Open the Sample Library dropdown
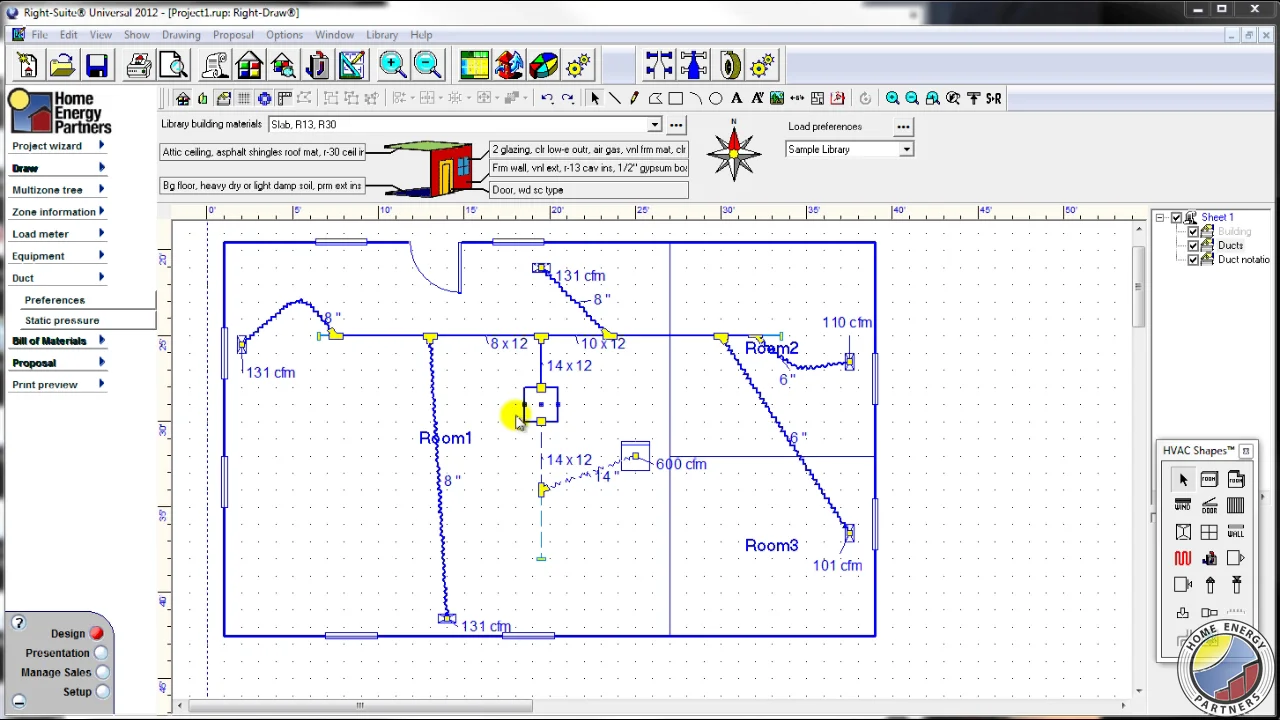Image resolution: width=1280 pixels, height=720 pixels. coord(906,150)
